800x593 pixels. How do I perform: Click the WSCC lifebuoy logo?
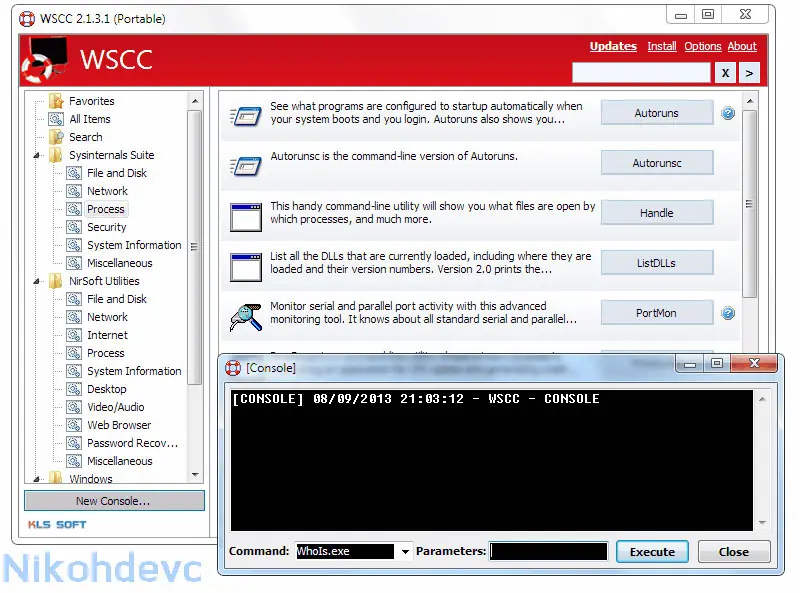44,60
